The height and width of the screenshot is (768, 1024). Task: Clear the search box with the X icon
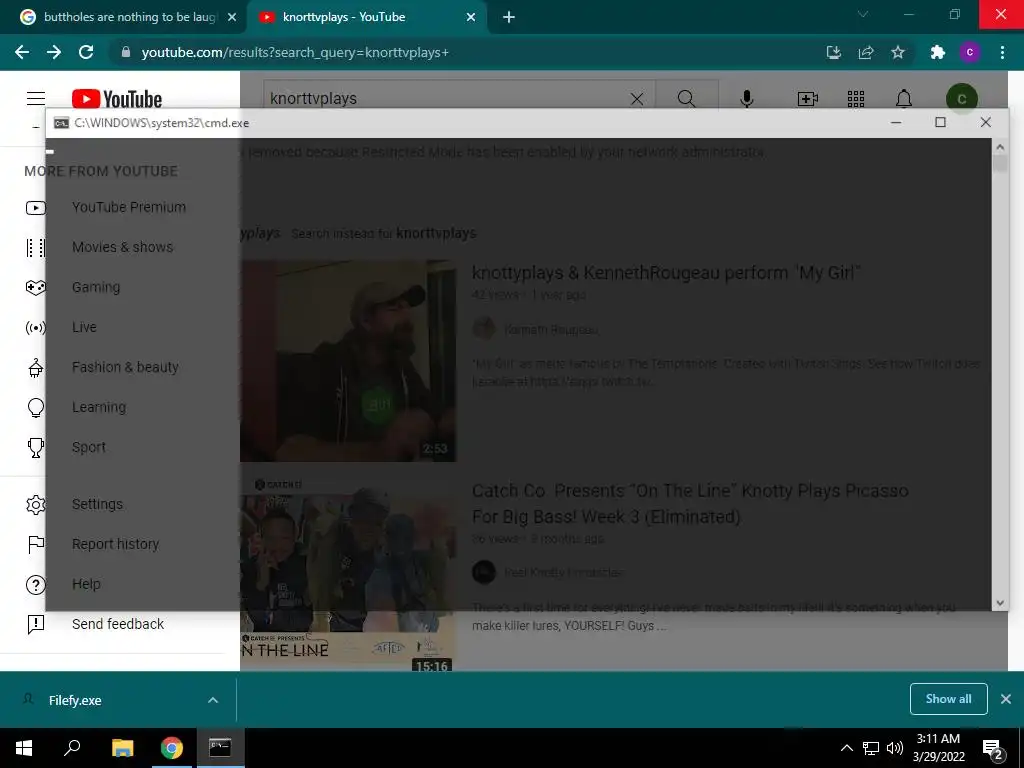tap(637, 99)
